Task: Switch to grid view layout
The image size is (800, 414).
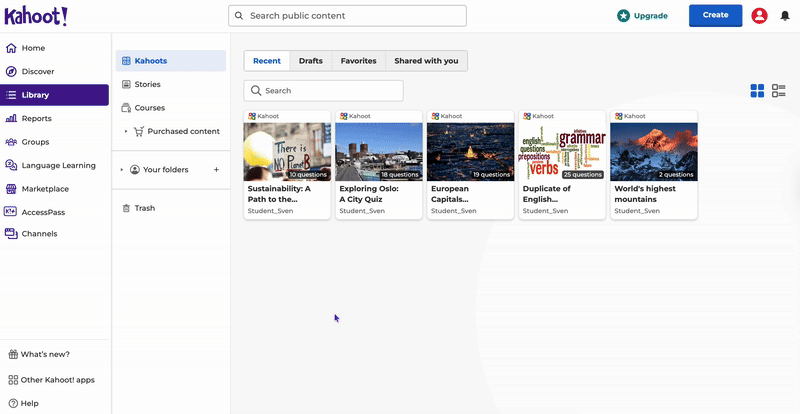Action: (x=757, y=91)
